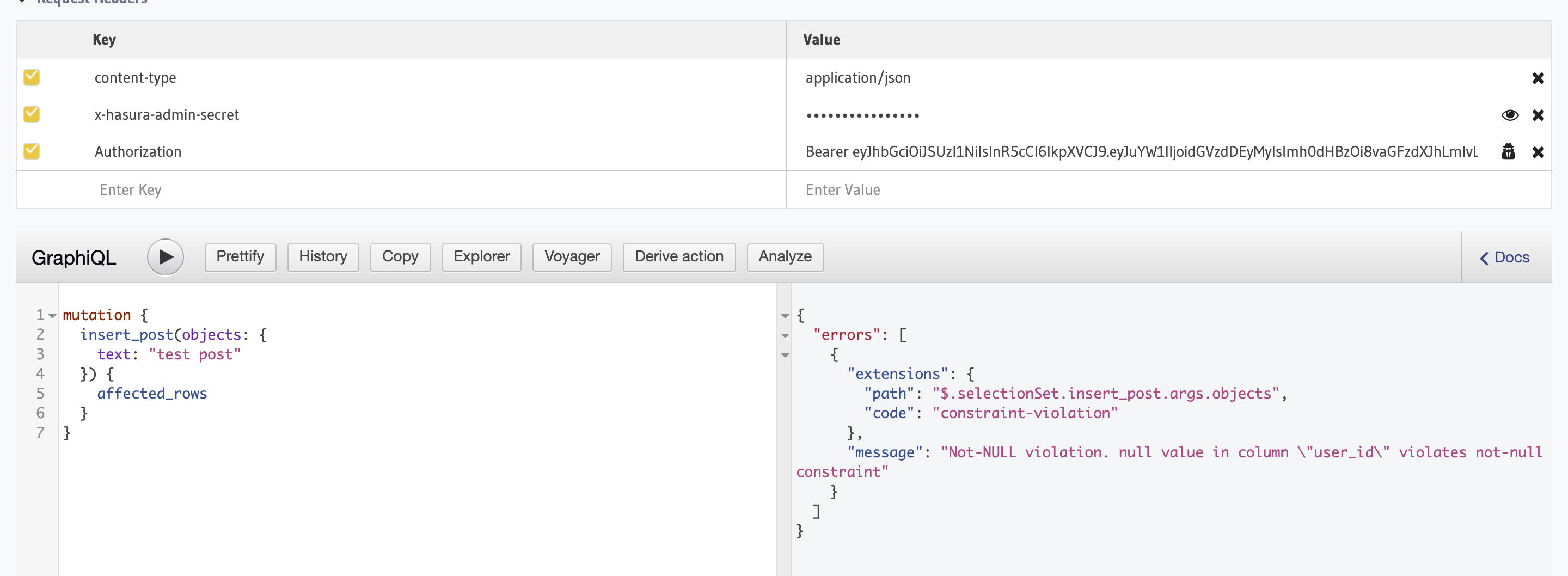Click the GraphiQL title label

(x=73, y=258)
